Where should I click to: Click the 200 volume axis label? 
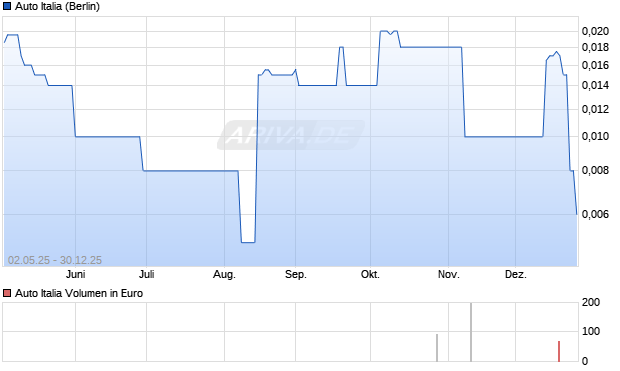(591, 302)
